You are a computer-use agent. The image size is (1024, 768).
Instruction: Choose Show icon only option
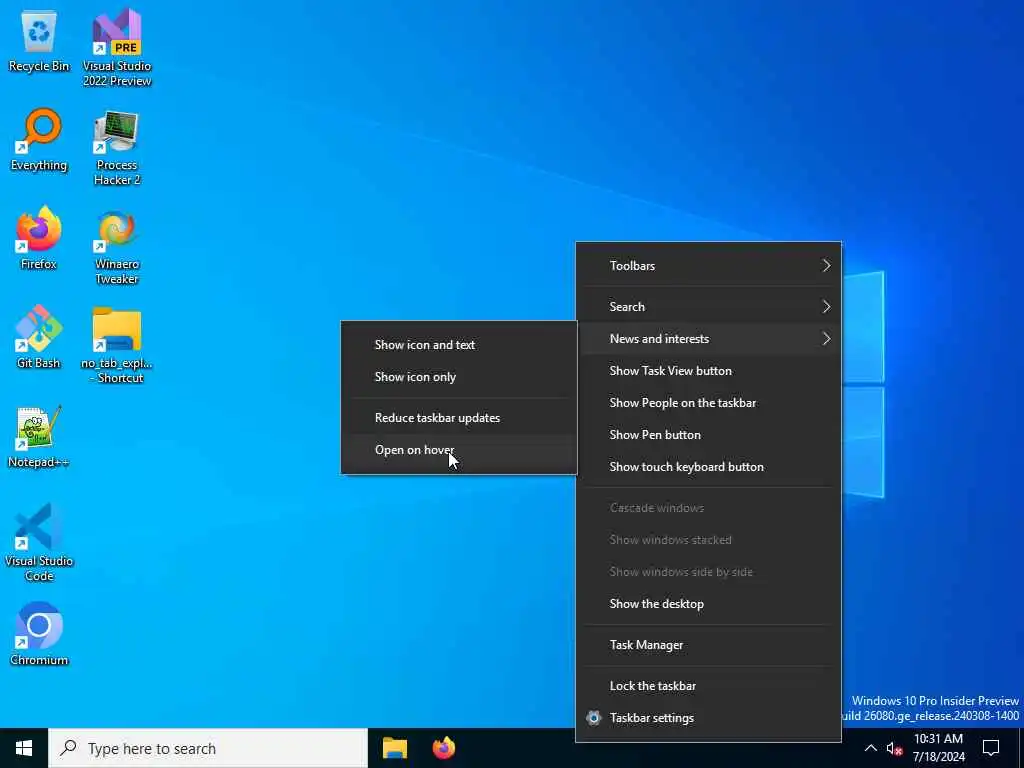459,377
